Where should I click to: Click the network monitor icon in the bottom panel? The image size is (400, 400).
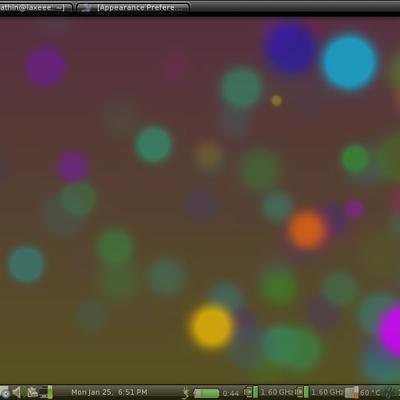coord(32,392)
